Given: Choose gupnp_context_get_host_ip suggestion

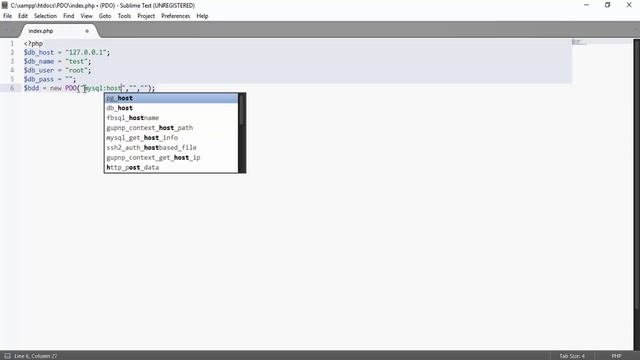Looking at the screenshot, I should (x=171, y=157).
